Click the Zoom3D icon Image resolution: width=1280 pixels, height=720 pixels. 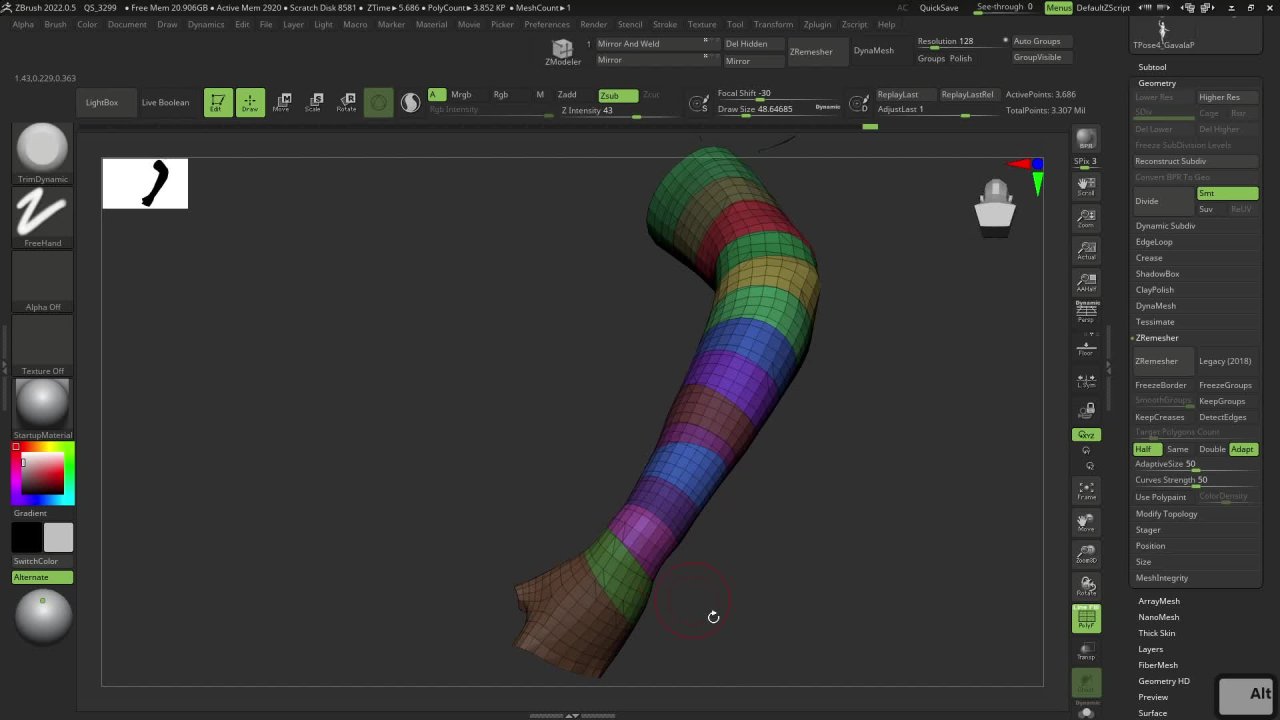pos(1086,554)
